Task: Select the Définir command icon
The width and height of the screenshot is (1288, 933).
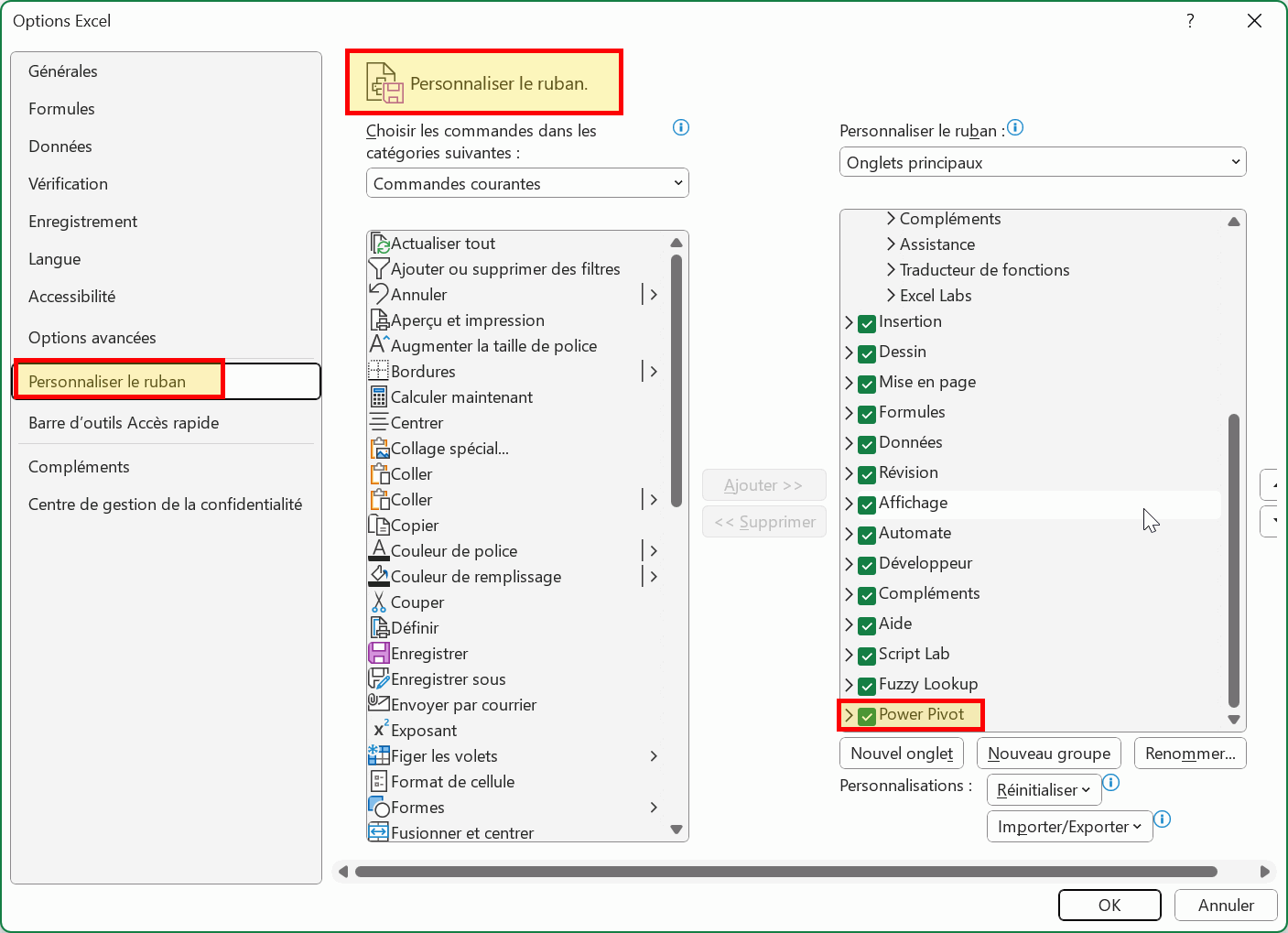Action: (x=379, y=628)
